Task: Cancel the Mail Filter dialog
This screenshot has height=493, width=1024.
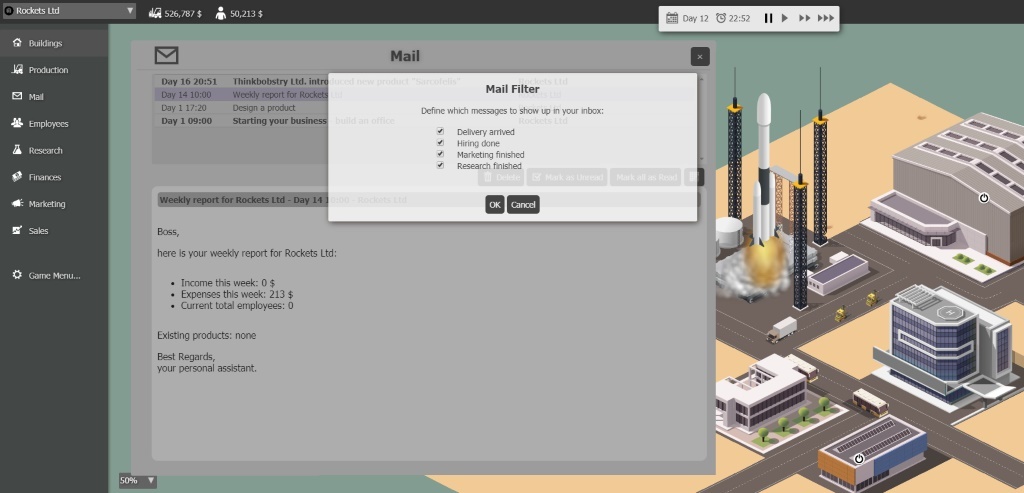Action: point(523,204)
